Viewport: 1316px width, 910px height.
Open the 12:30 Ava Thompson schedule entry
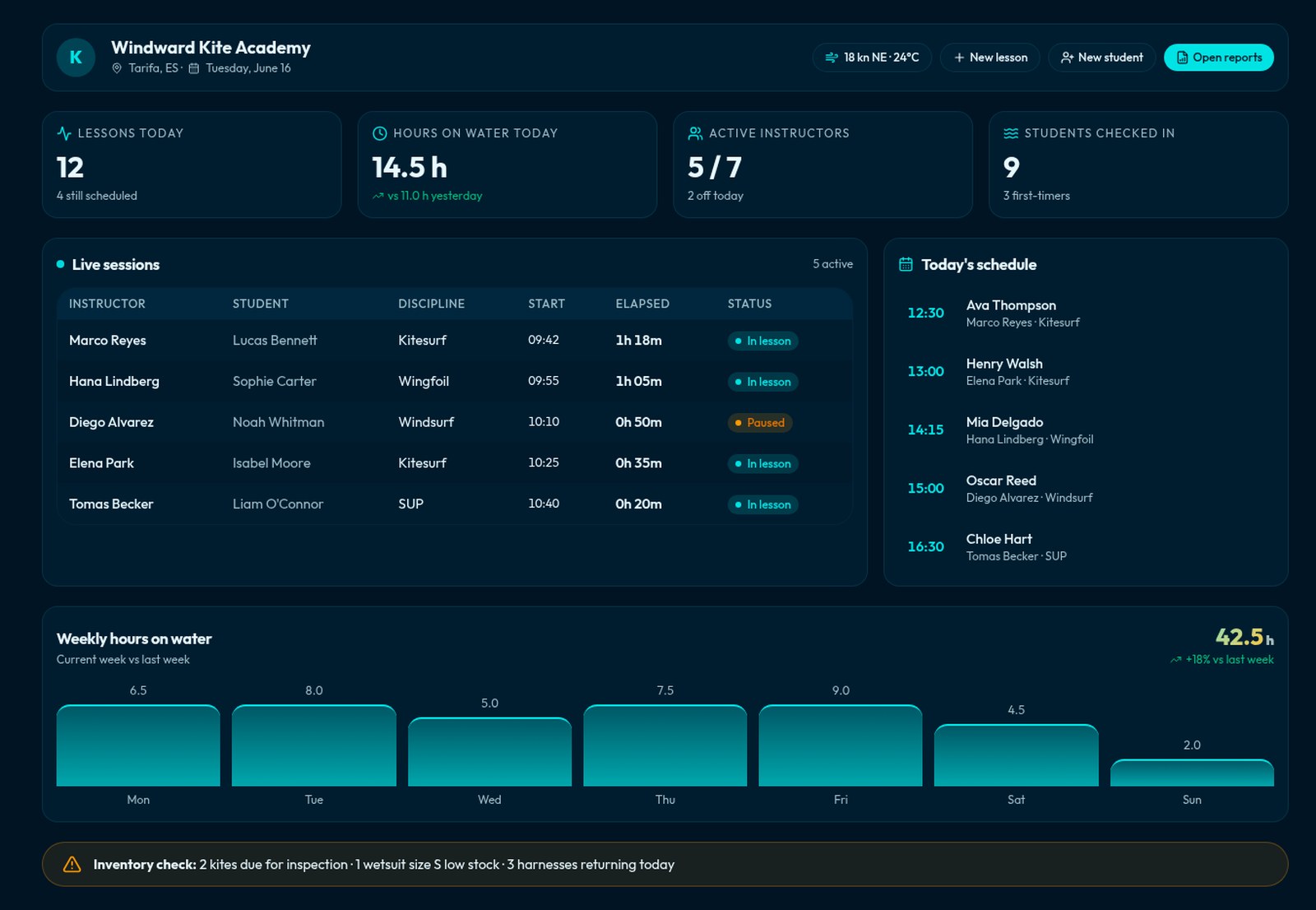[1086, 313]
